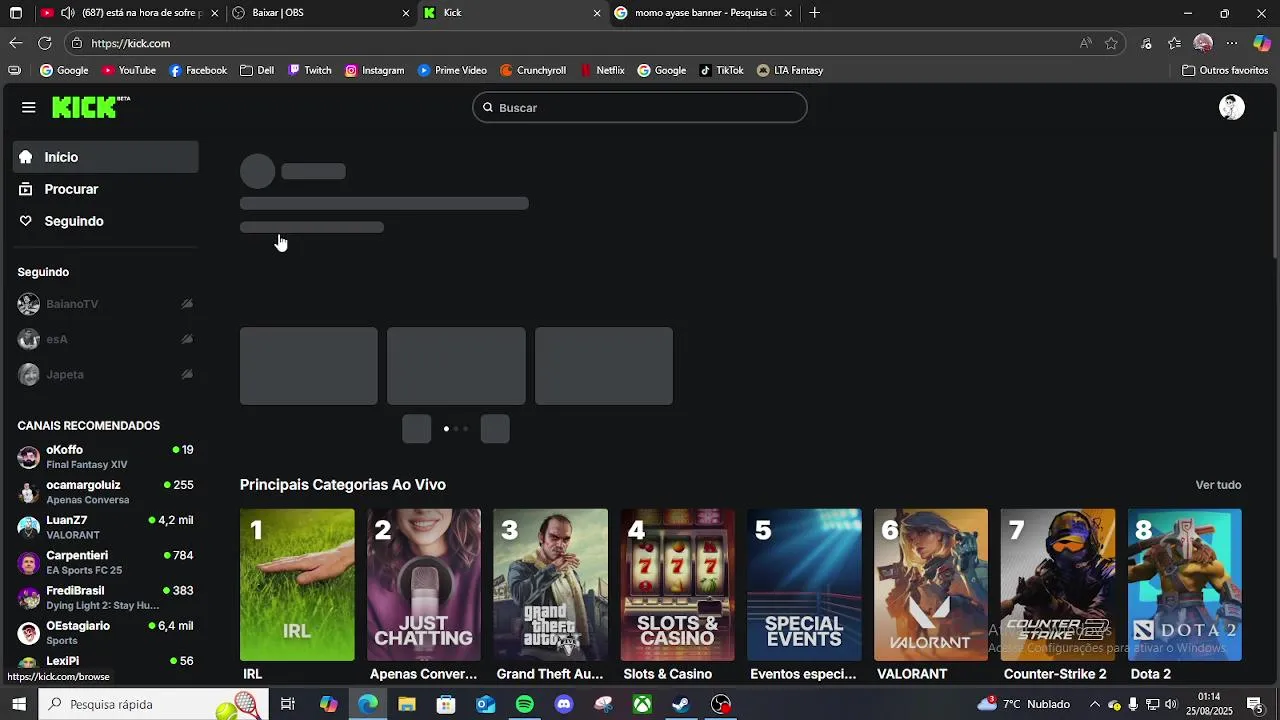Open Edge settings and more menu
Image resolution: width=1280 pixels, height=720 pixels.
[x=1232, y=43]
